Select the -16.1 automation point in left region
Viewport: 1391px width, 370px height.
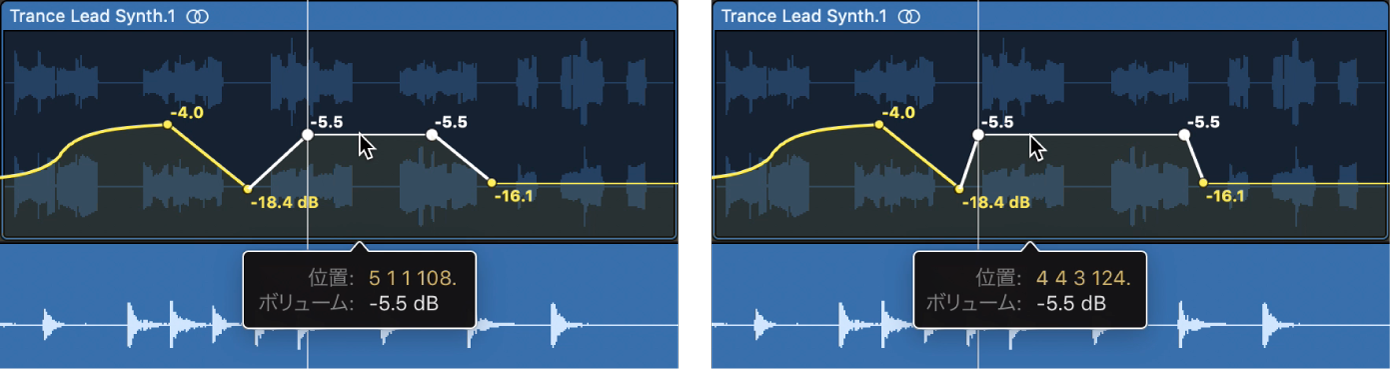point(491,182)
